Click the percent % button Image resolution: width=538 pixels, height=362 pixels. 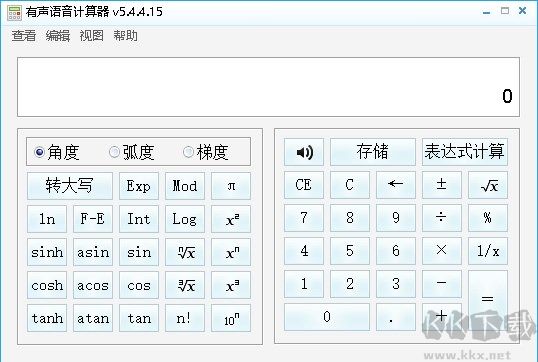[488, 218]
